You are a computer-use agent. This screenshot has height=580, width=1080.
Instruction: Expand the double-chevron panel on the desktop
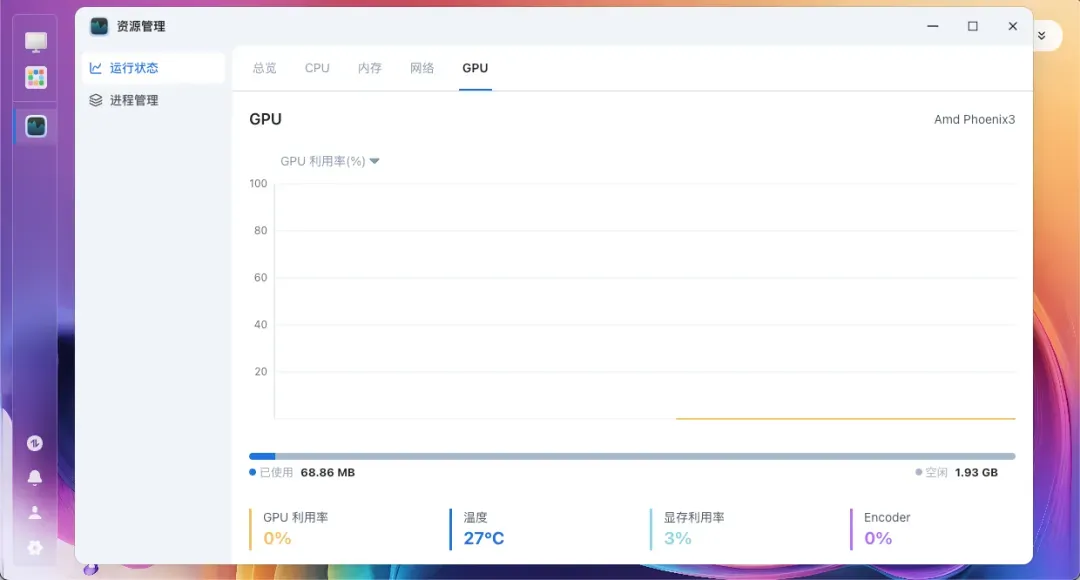tap(1041, 35)
